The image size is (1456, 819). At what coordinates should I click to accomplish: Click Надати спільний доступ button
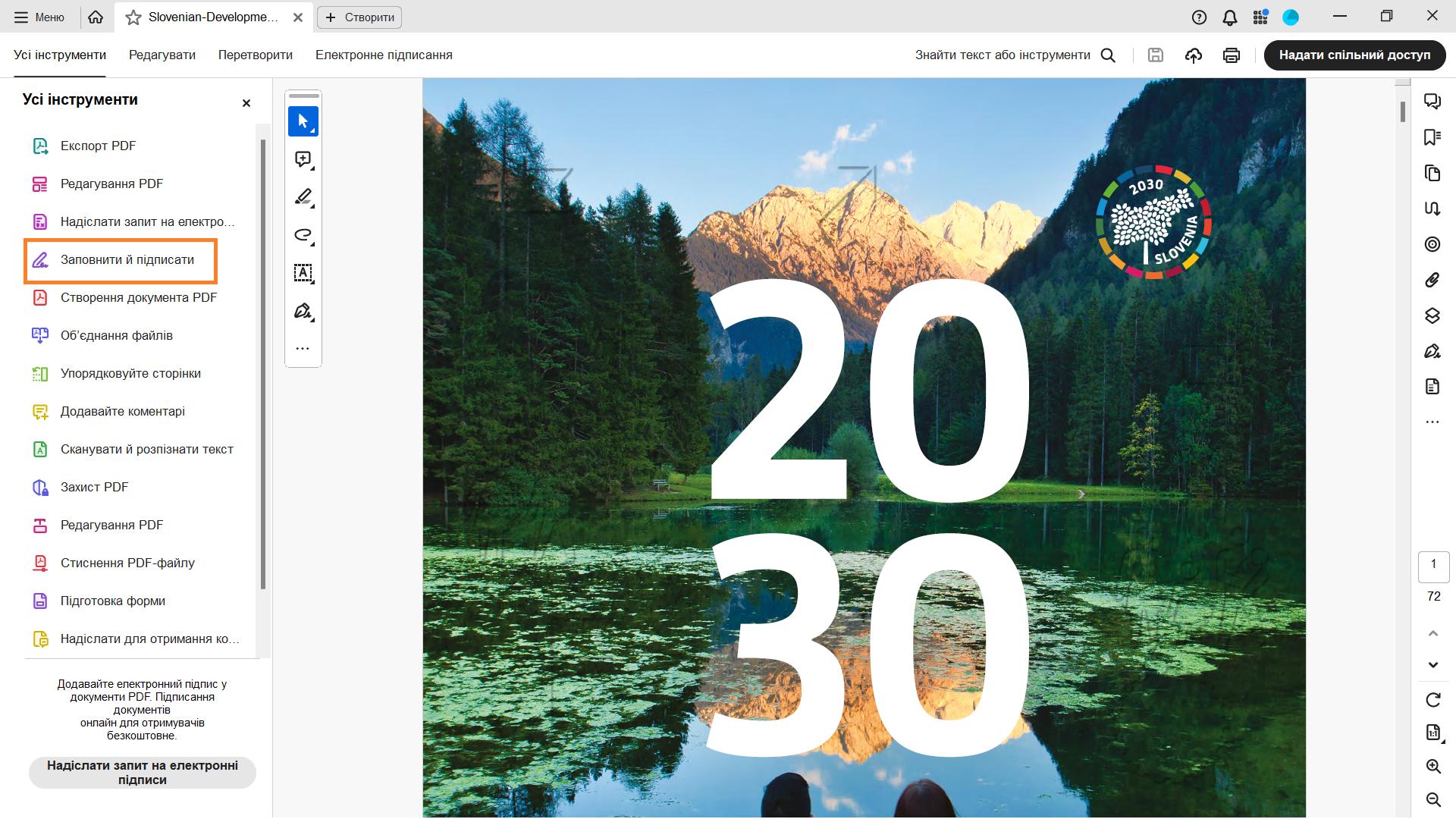point(1354,55)
